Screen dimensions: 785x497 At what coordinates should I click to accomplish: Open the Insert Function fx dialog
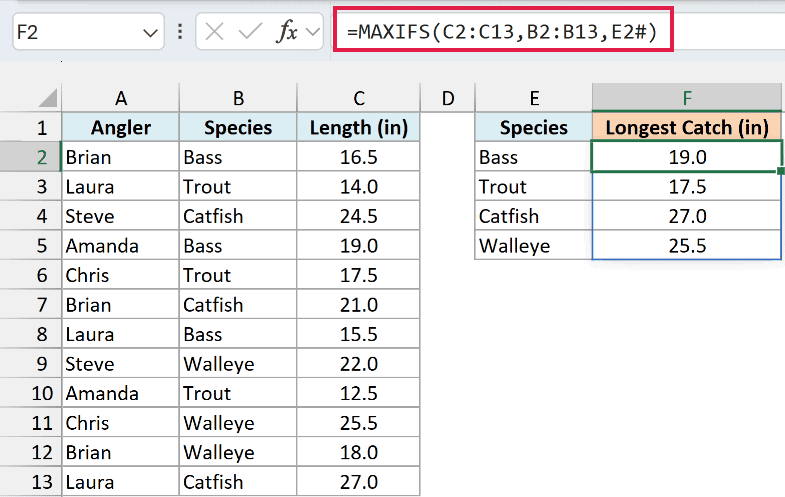tap(286, 32)
